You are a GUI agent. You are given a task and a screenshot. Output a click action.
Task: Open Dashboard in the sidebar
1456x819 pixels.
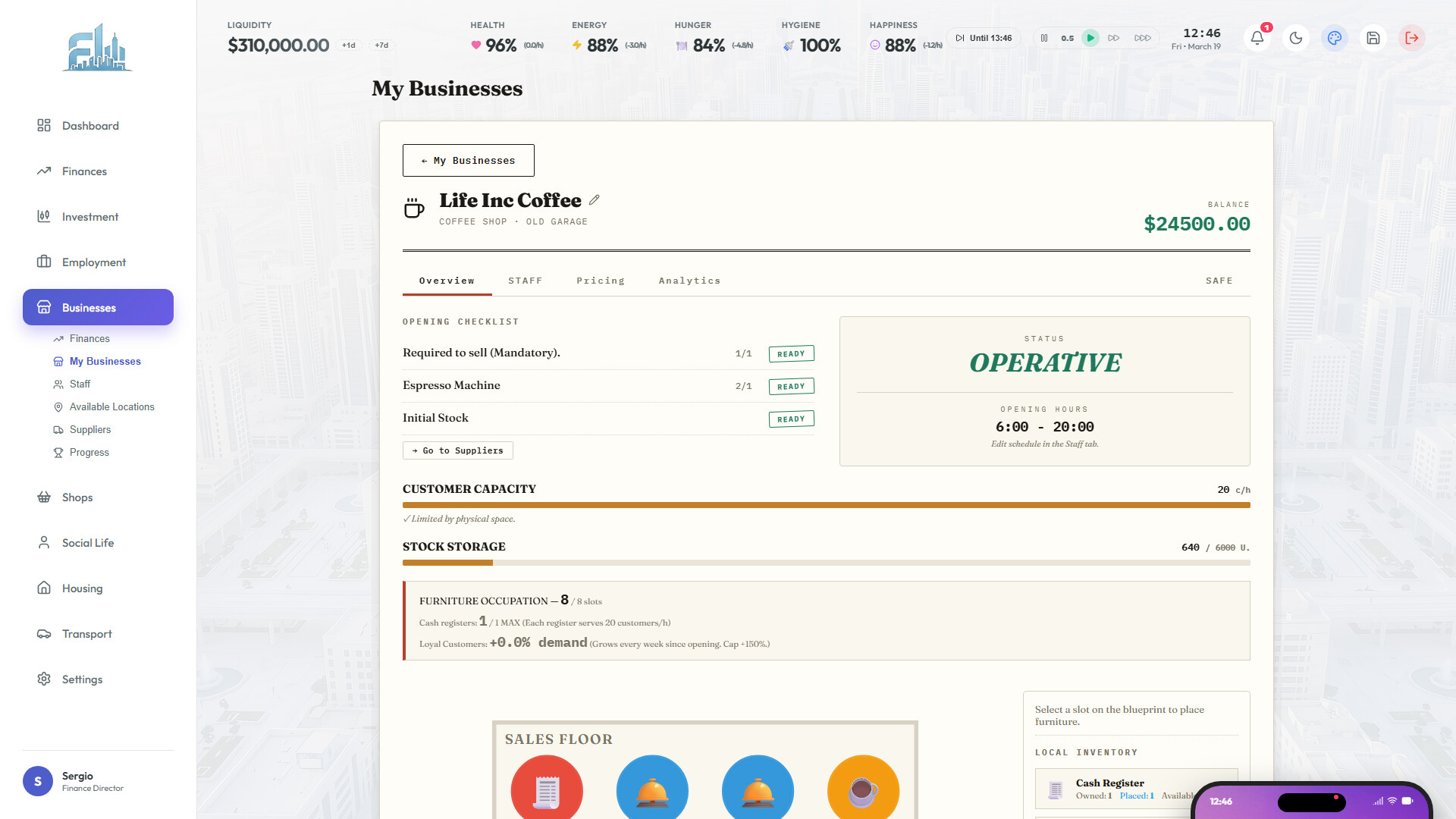coord(98,125)
